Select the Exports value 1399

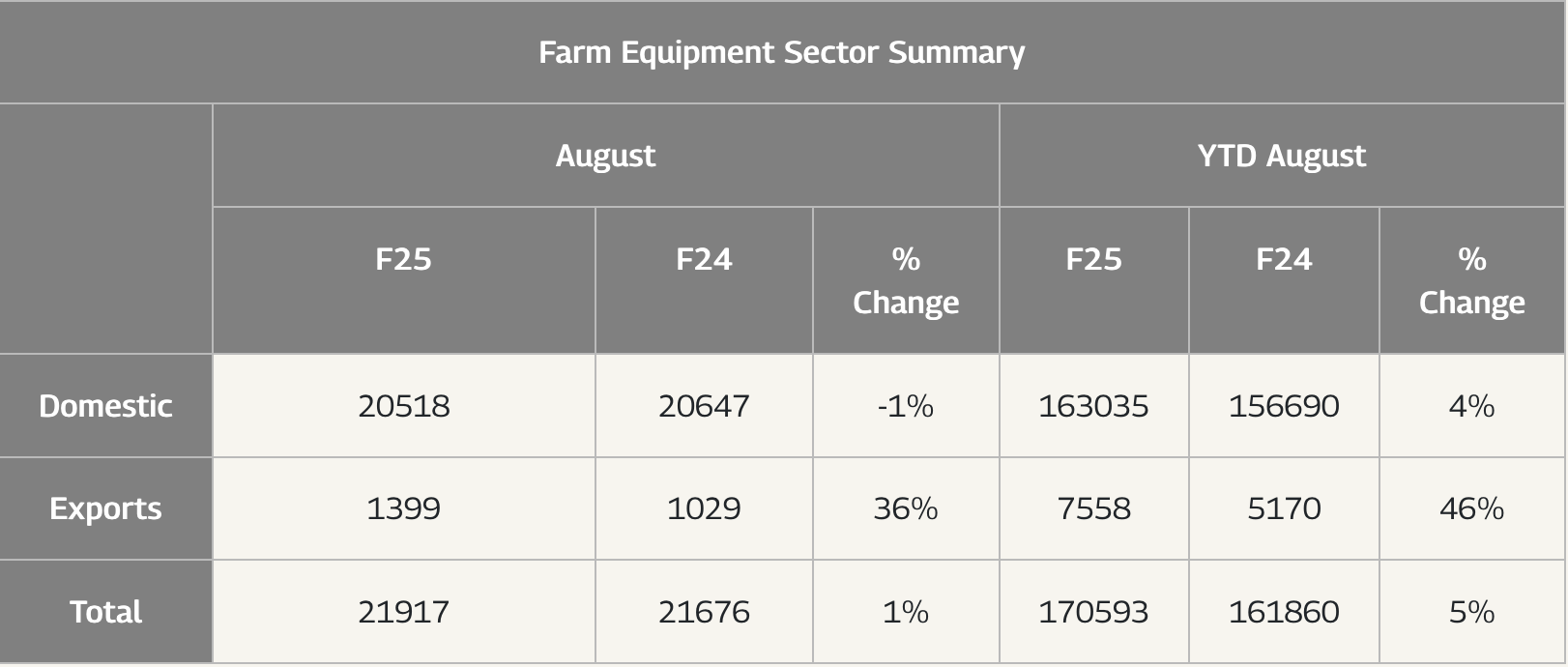click(403, 508)
